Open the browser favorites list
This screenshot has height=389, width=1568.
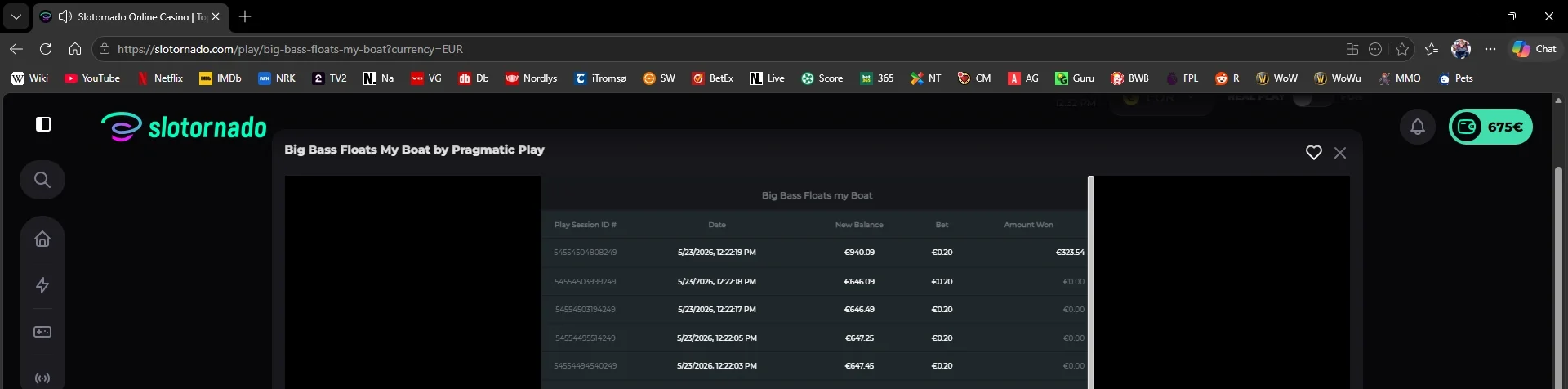pyautogui.click(x=1432, y=49)
